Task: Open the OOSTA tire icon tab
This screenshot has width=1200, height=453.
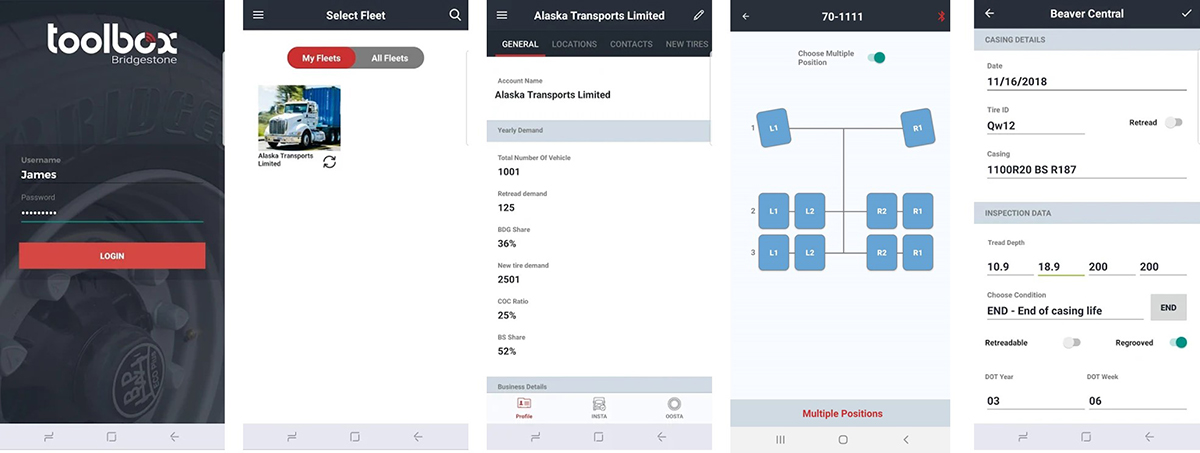Action: (x=674, y=405)
